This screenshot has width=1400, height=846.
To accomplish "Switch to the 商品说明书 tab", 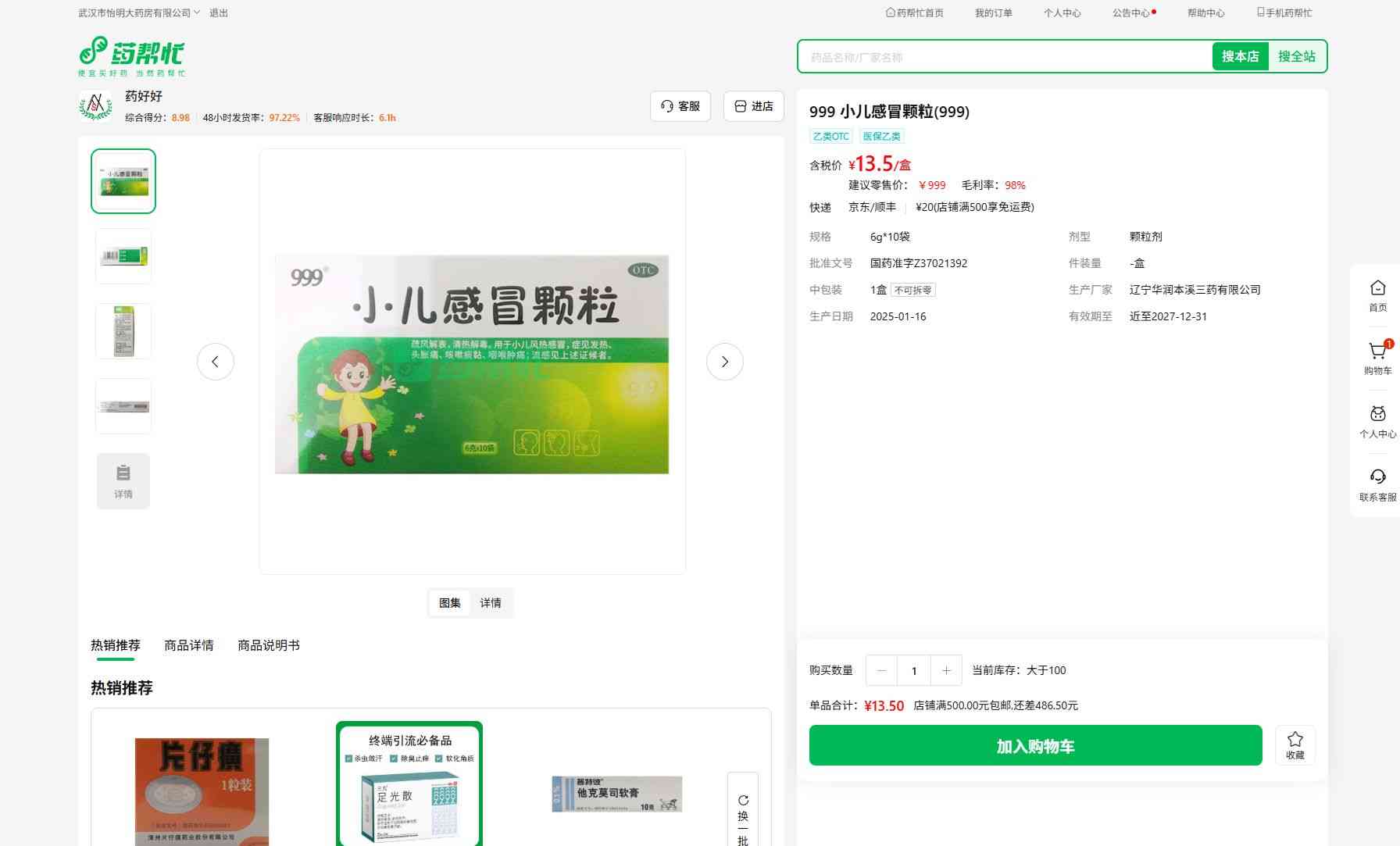I will click(x=268, y=645).
